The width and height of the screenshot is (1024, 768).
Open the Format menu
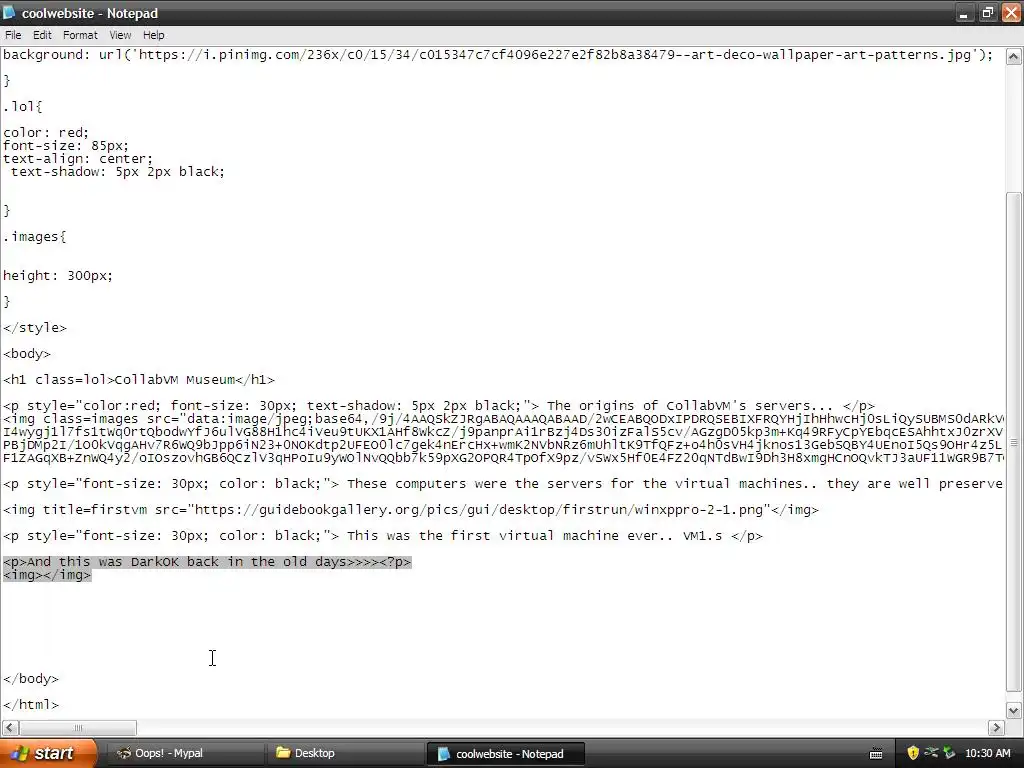pyautogui.click(x=80, y=35)
